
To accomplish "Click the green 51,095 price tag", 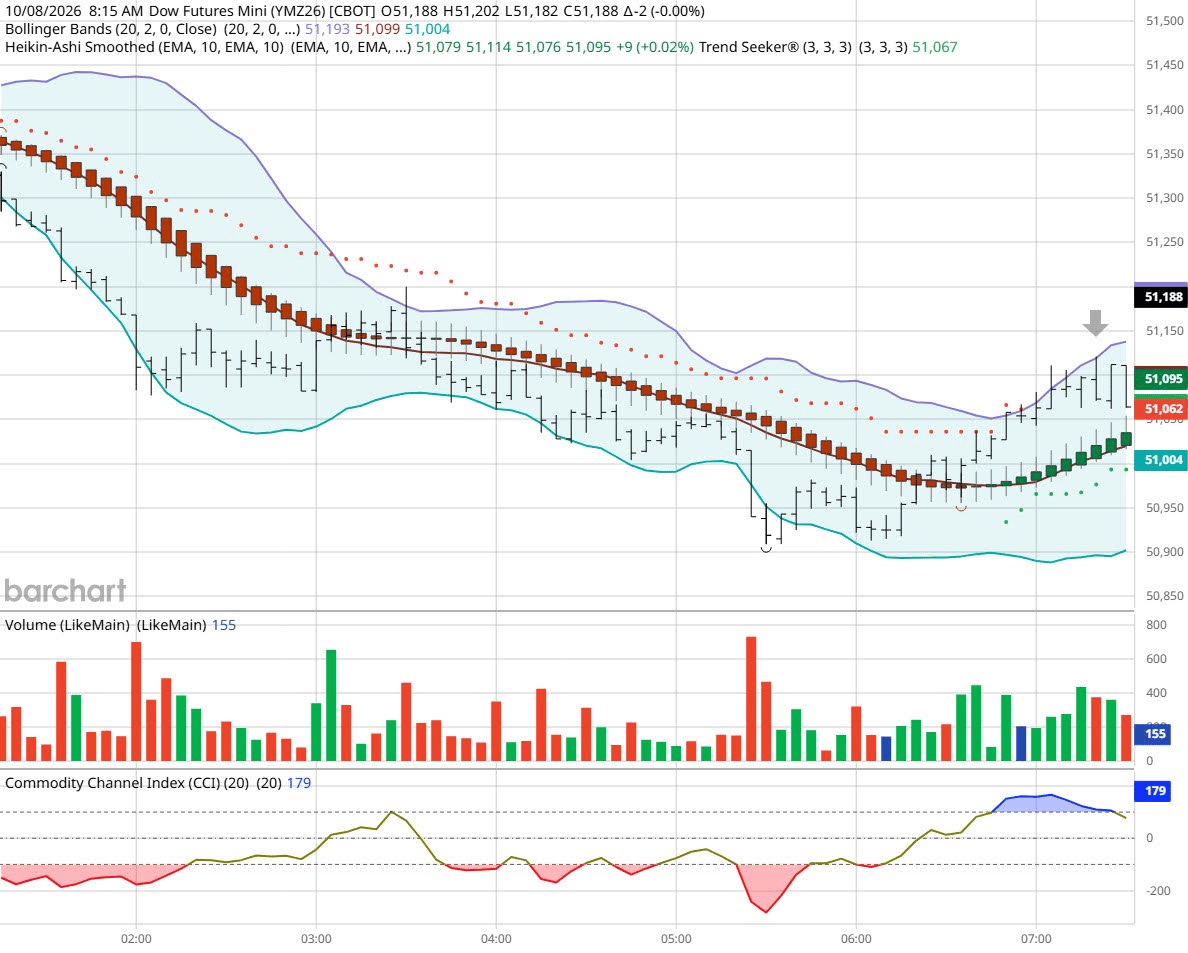I will click(1161, 379).
